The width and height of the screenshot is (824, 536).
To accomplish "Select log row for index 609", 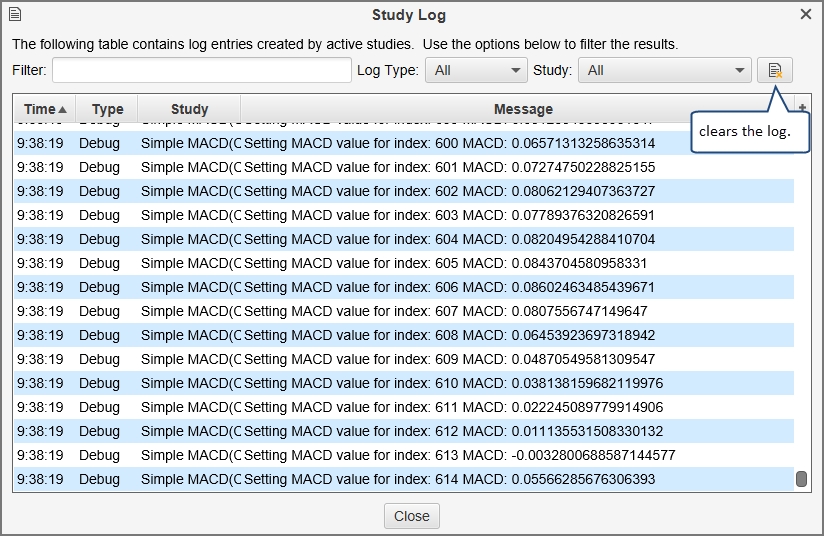I will coord(400,359).
